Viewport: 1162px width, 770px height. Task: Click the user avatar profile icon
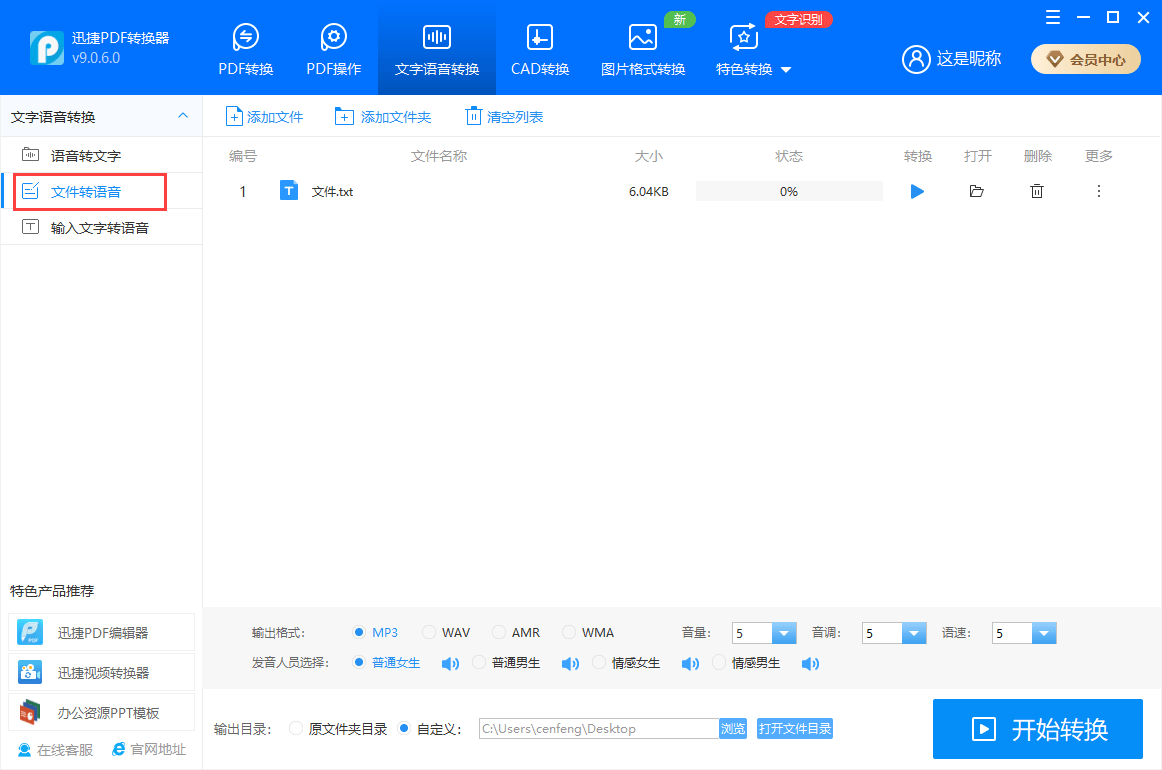[916, 59]
